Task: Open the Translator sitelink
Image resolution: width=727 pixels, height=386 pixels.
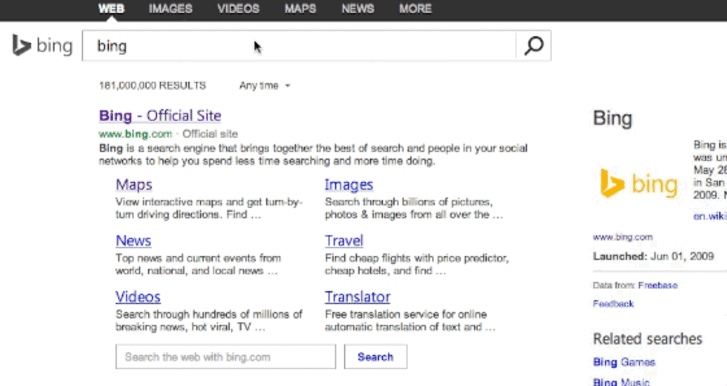Action: pyautogui.click(x=357, y=297)
